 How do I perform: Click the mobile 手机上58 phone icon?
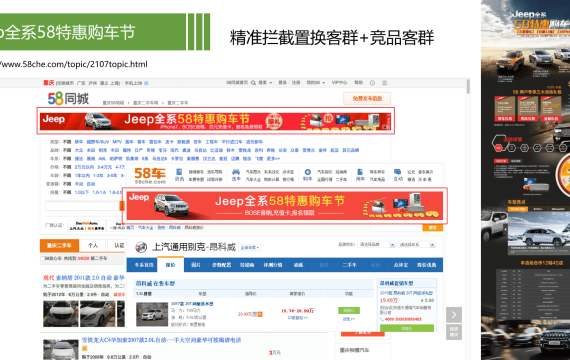click(x=146, y=83)
